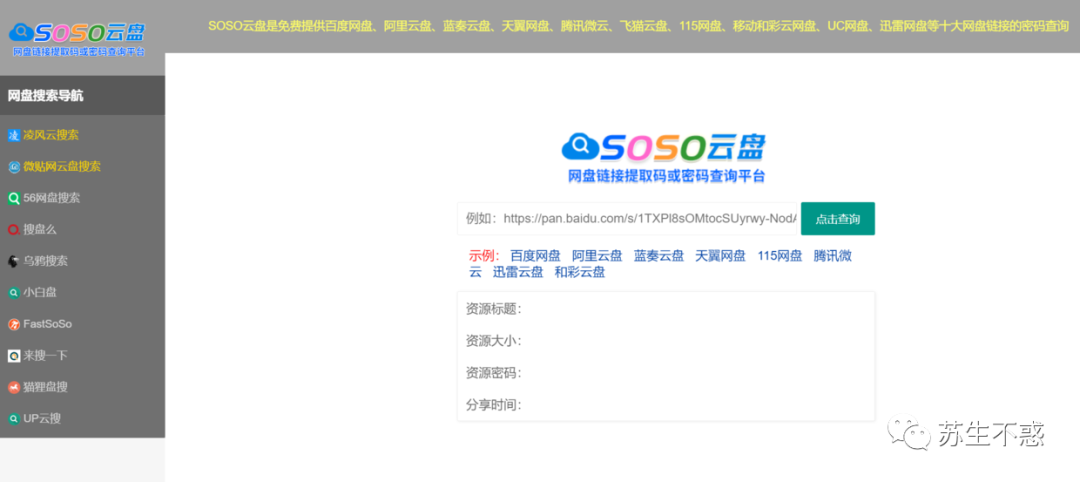Viewport: 1080px width, 482px height.
Task: Click the 56网盘搜索 green magnifier icon
Action: (x=14, y=198)
